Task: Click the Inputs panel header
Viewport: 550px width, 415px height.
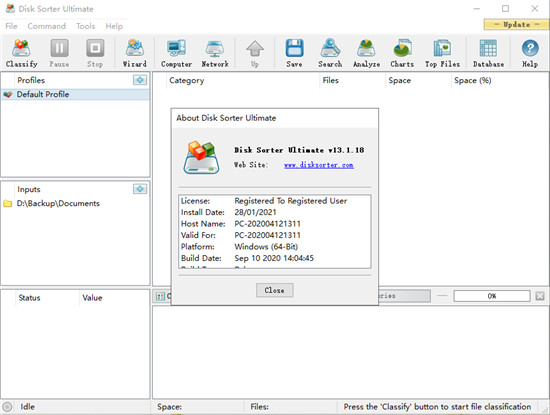Action: [x=29, y=189]
